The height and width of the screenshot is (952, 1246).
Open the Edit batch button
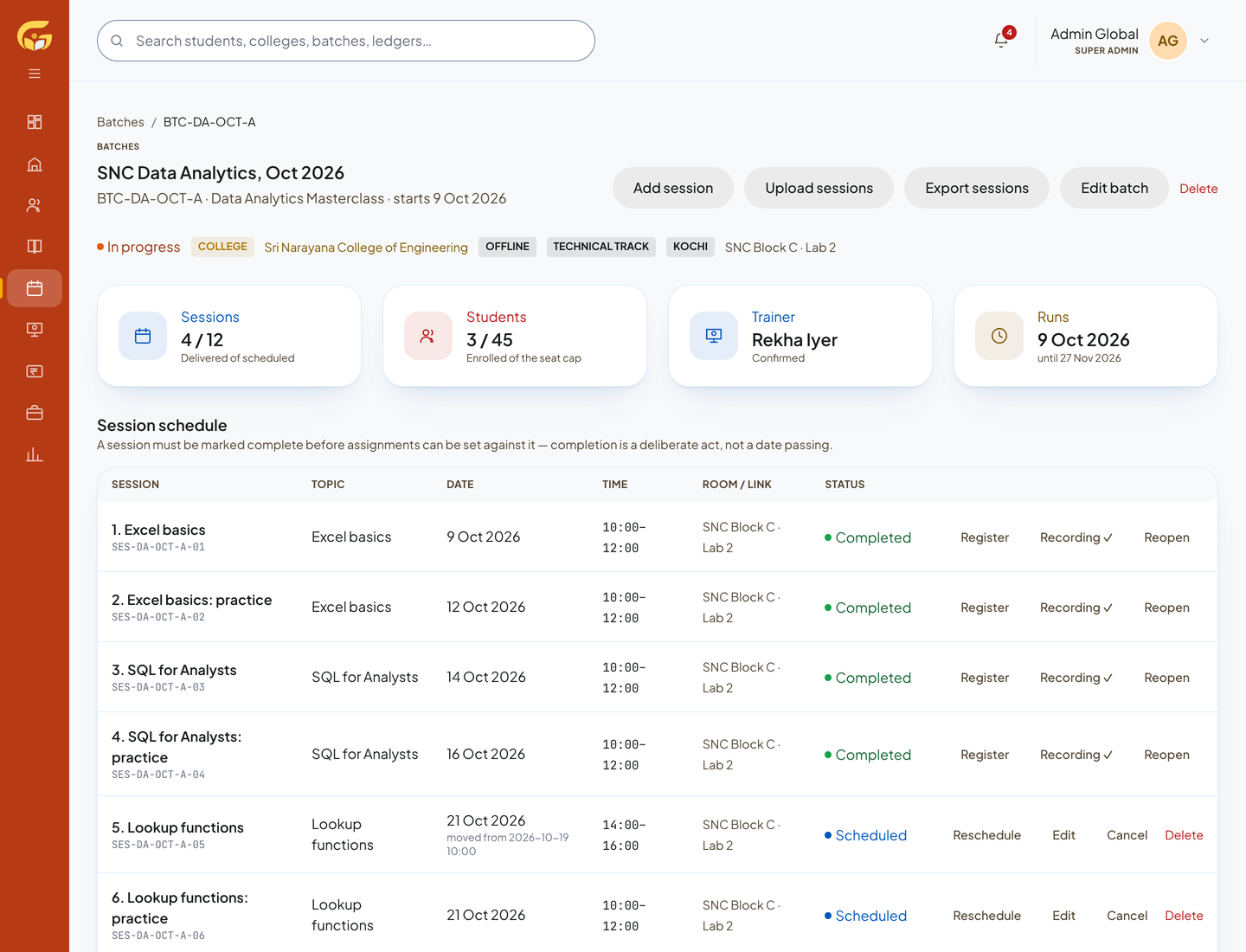pos(1114,188)
